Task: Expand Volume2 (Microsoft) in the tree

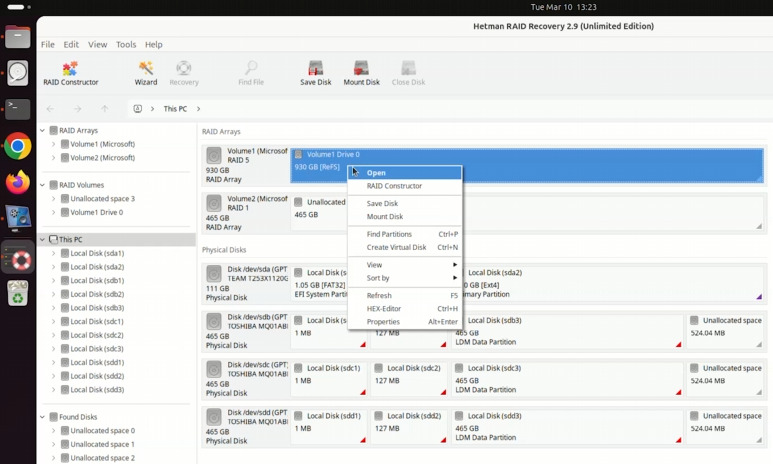Action: tap(53, 158)
